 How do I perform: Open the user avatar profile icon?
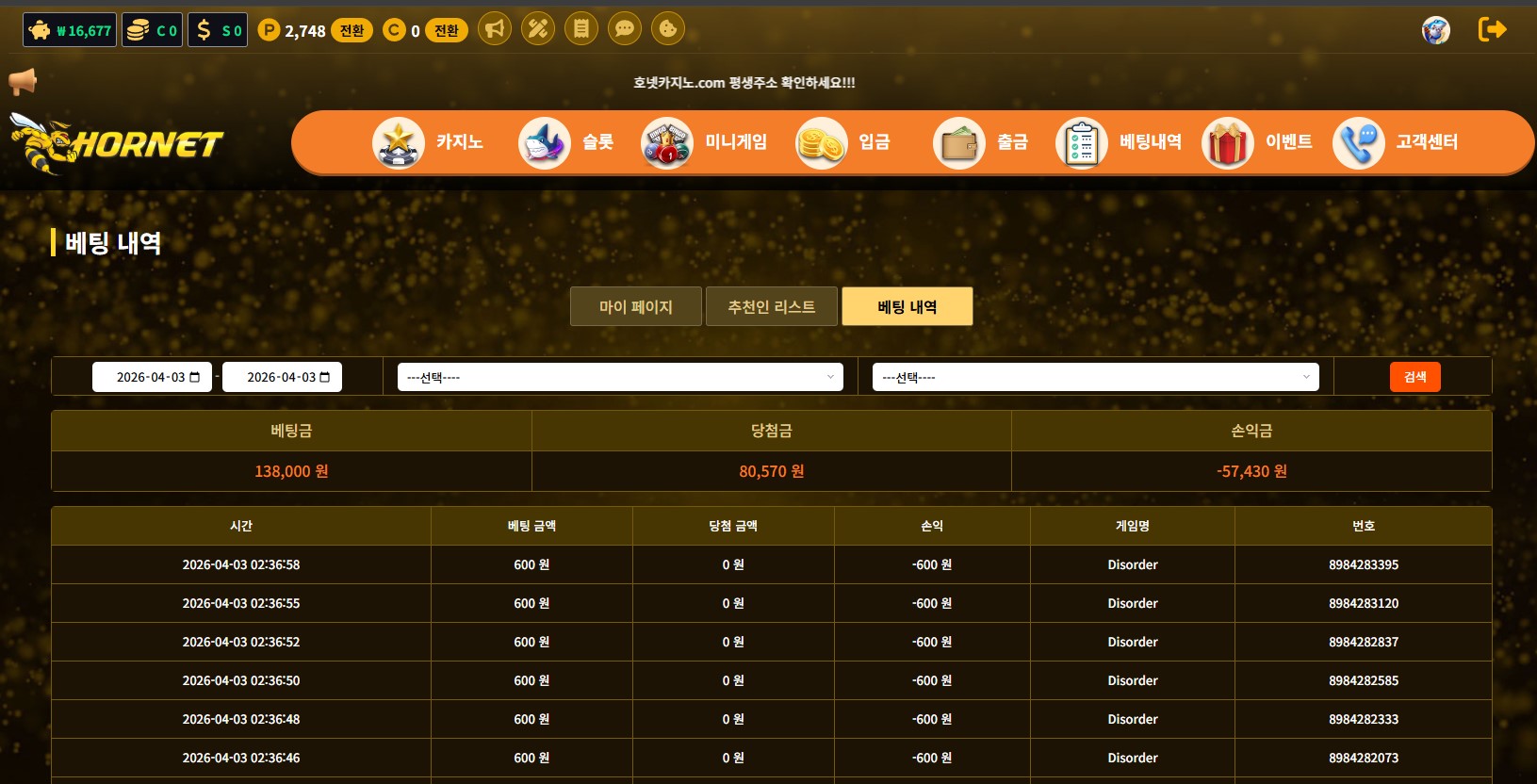pyautogui.click(x=1435, y=30)
